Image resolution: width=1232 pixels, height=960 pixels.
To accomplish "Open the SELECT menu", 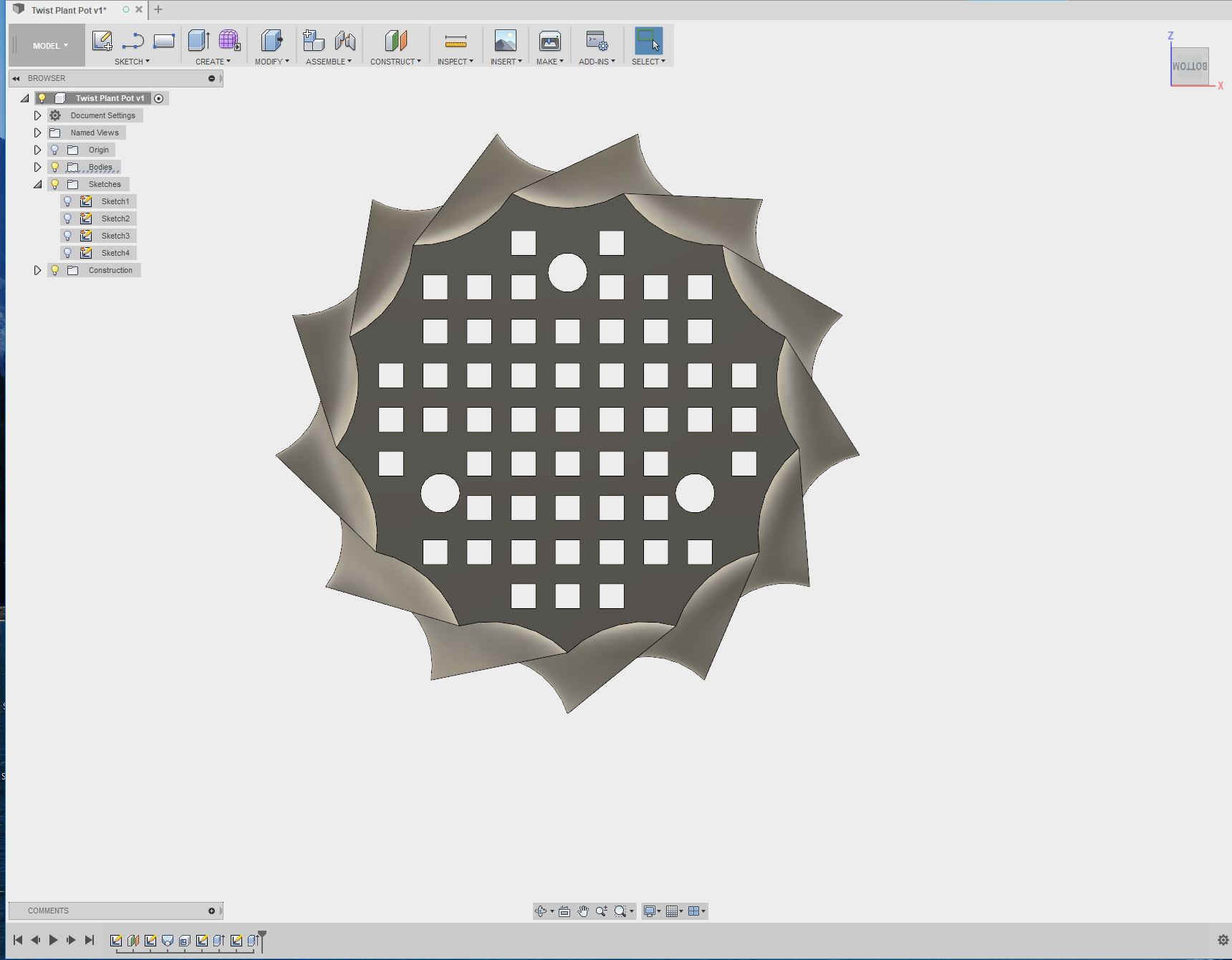I will [648, 62].
